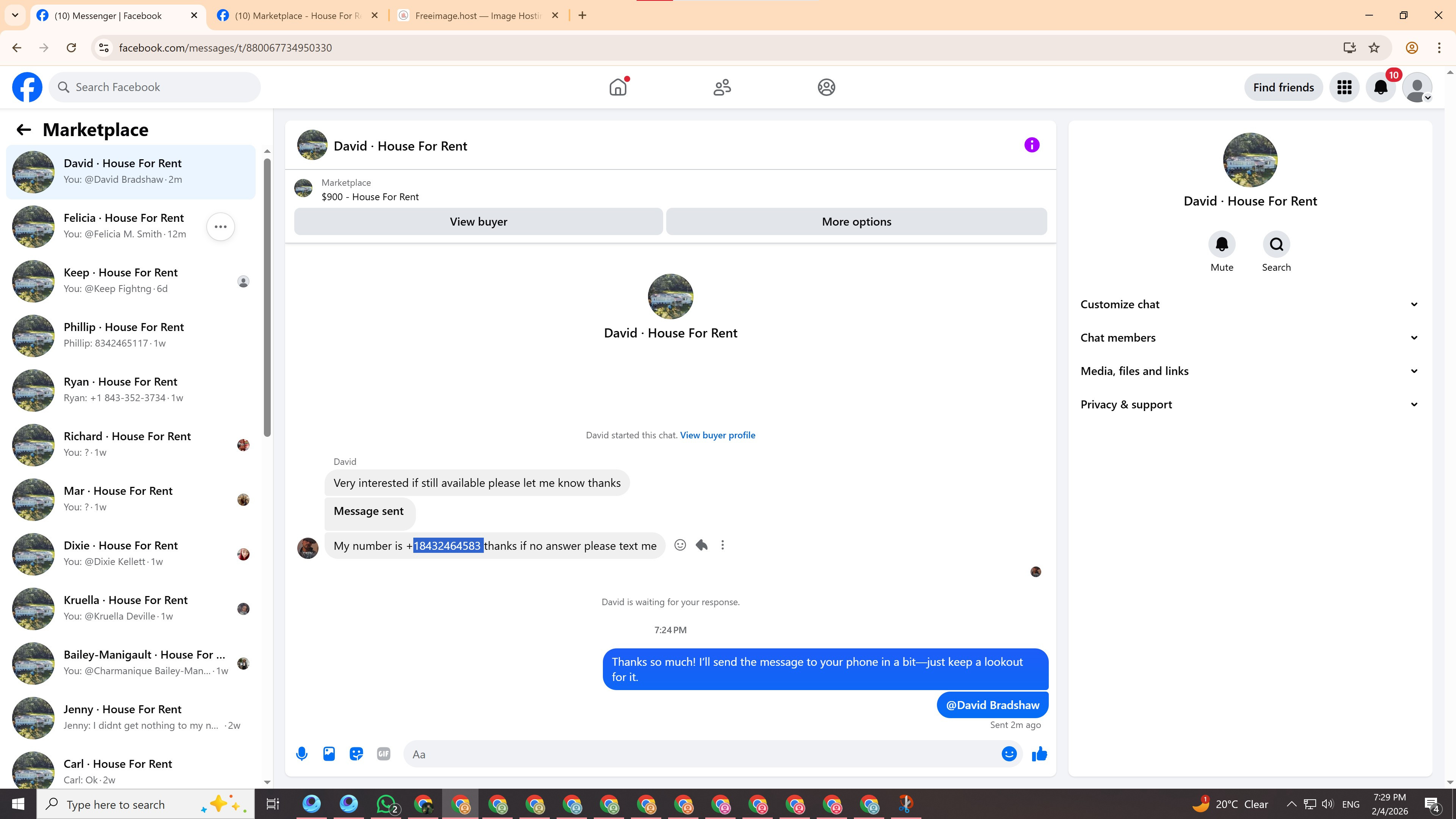Open the GIF picker icon
This screenshot has width=1456, height=819.
pyautogui.click(x=383, y=753)
